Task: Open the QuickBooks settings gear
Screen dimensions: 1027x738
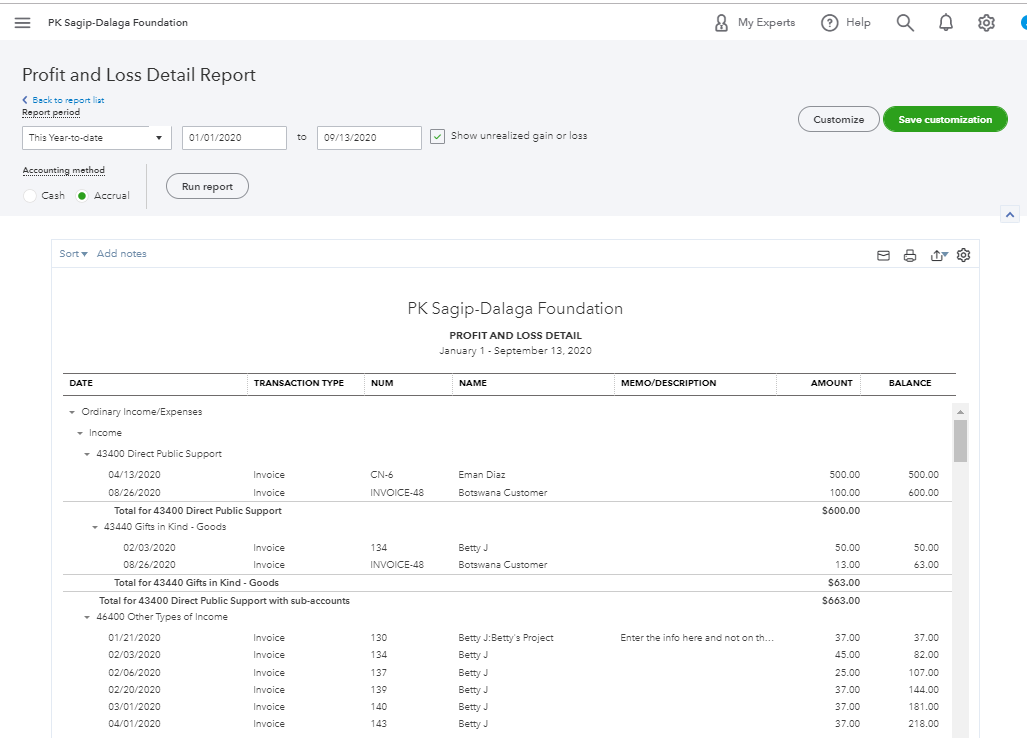Action: click(x=986, y=22)
